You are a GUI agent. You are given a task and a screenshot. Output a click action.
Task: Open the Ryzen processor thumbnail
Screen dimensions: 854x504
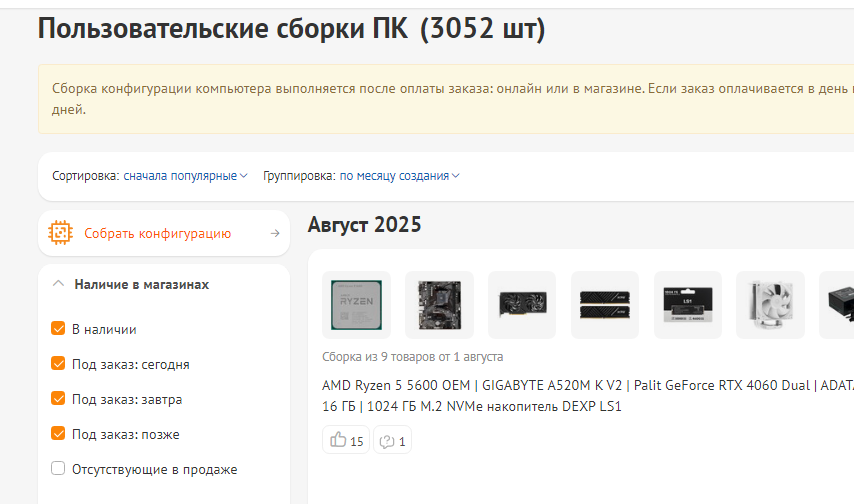(356, 305)
